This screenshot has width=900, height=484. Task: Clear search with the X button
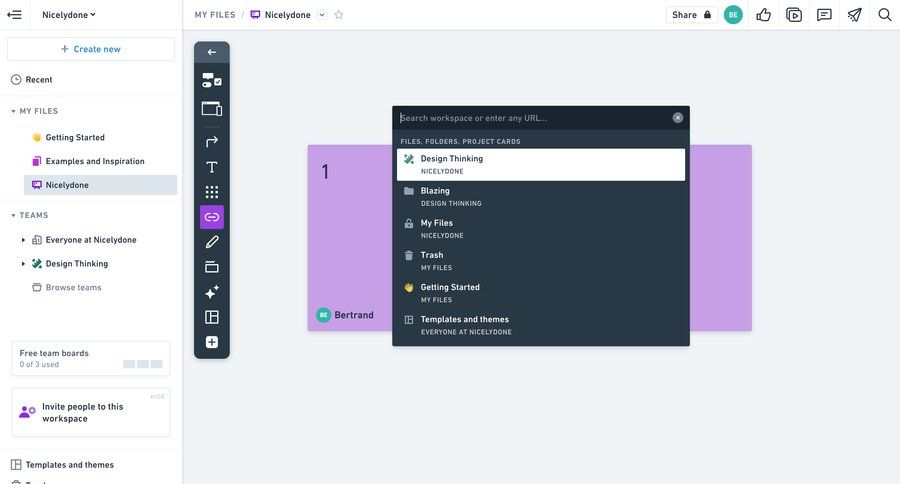tap(678, 118)
